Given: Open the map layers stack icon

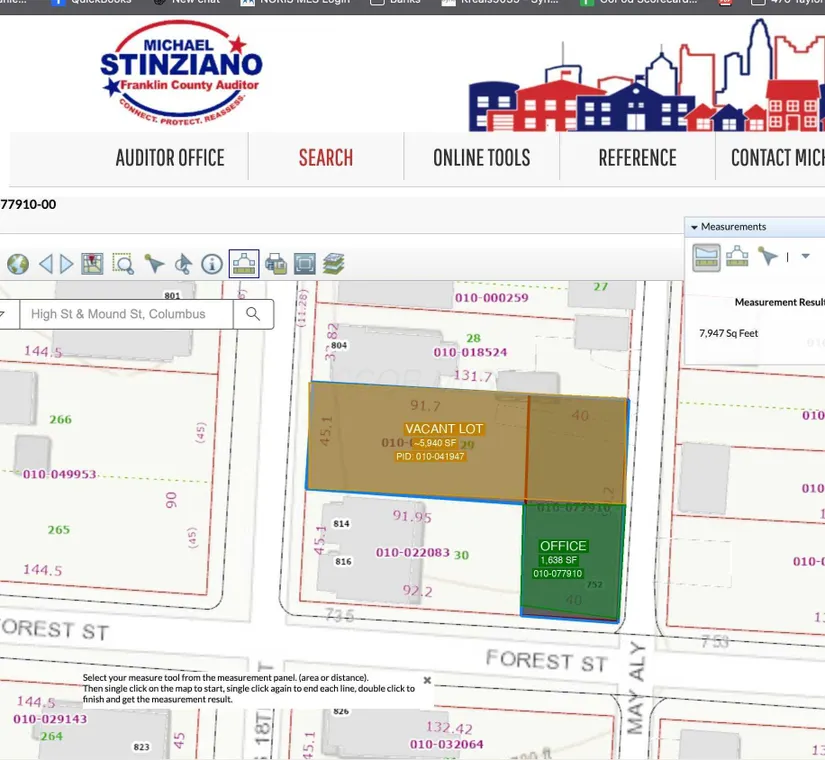Looking at the screenshot, I should [x=334, y=264].
